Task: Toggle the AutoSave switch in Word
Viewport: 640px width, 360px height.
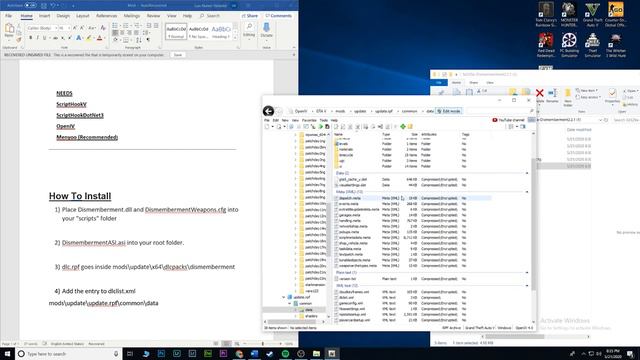Action: coord(30,5)
